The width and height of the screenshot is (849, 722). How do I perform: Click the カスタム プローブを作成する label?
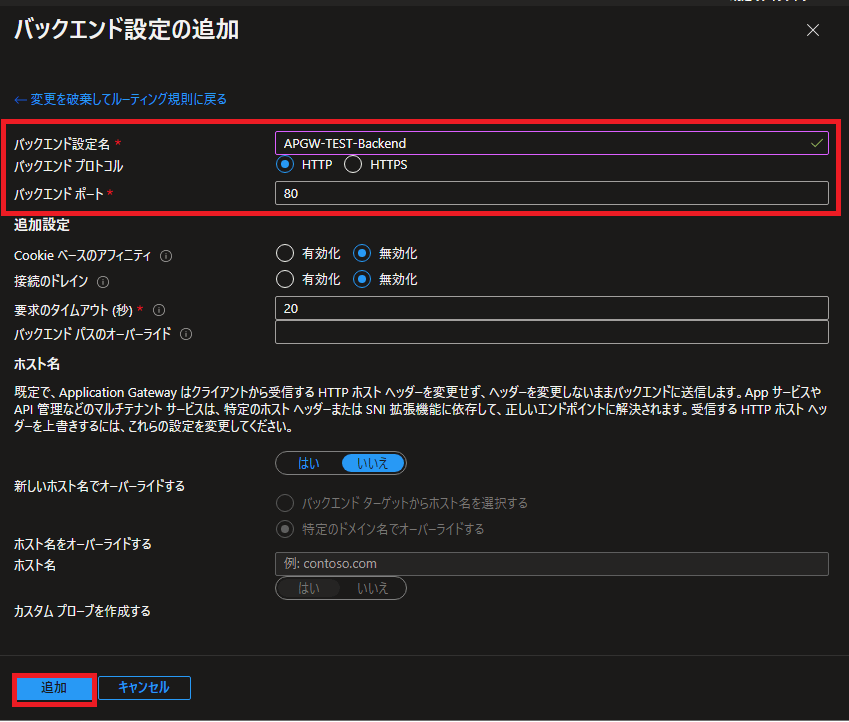(x=82, y=612)
